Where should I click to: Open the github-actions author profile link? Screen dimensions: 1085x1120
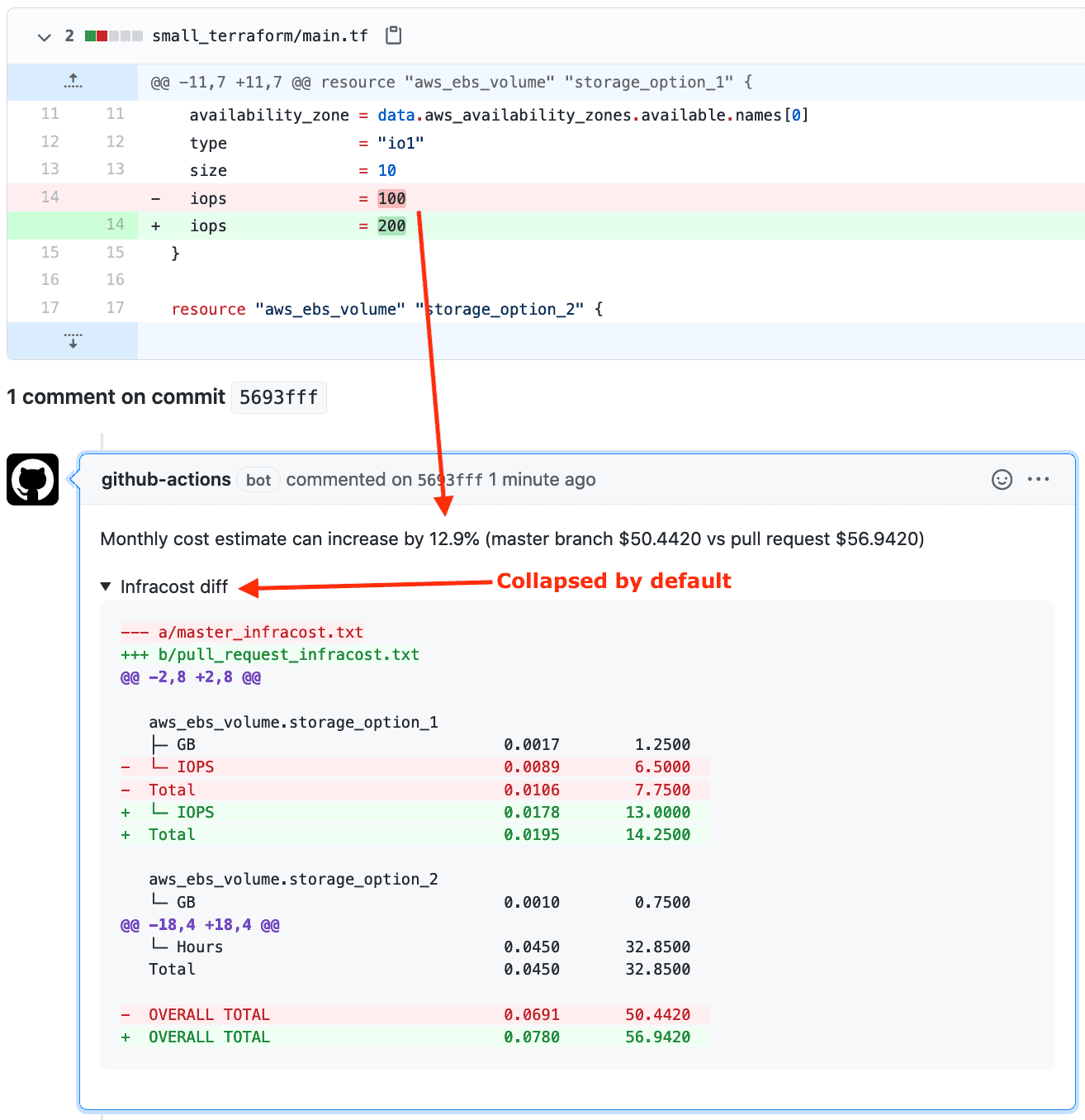[x=166, y=480]
